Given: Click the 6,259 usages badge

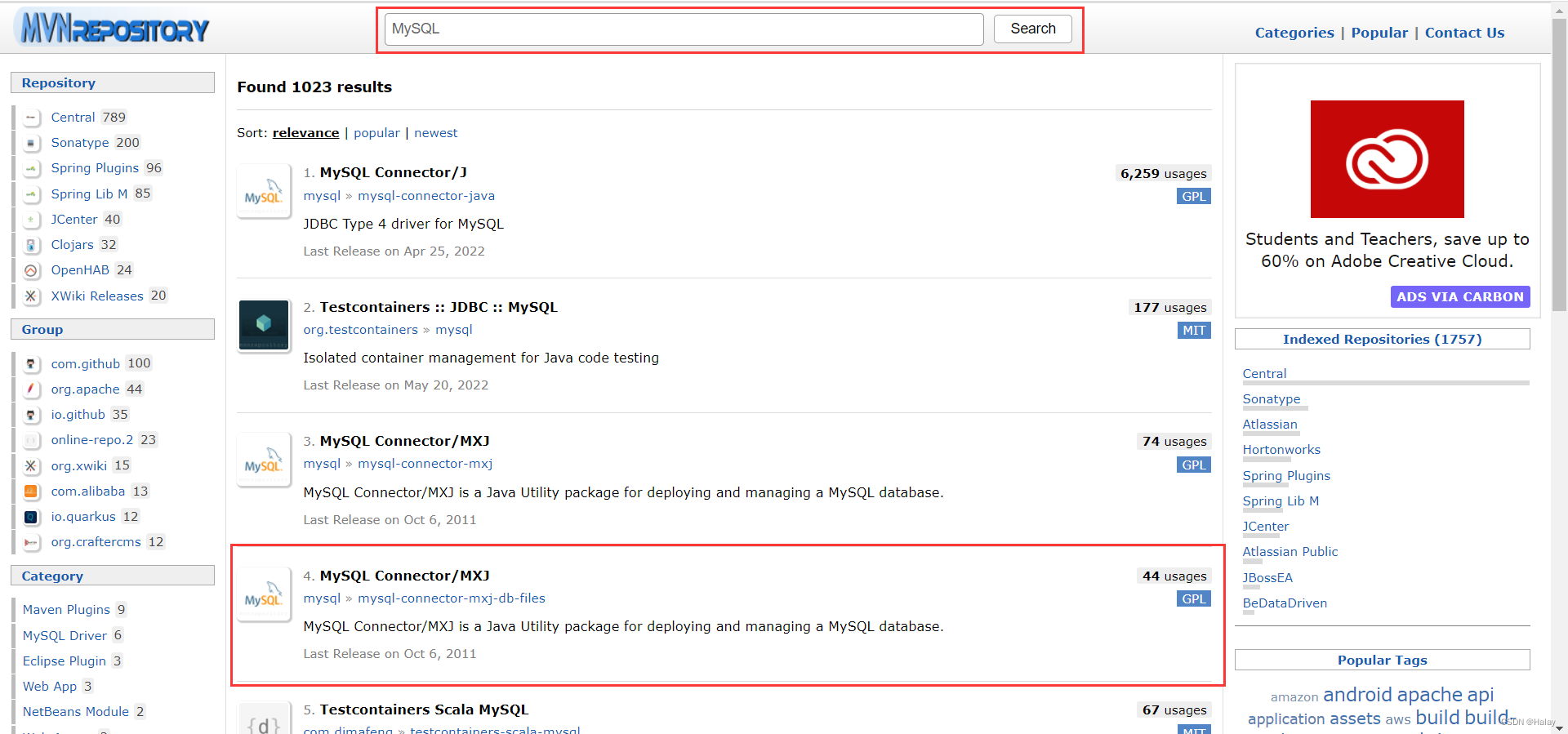Looking at the screenshot, I should [1163, 173].
